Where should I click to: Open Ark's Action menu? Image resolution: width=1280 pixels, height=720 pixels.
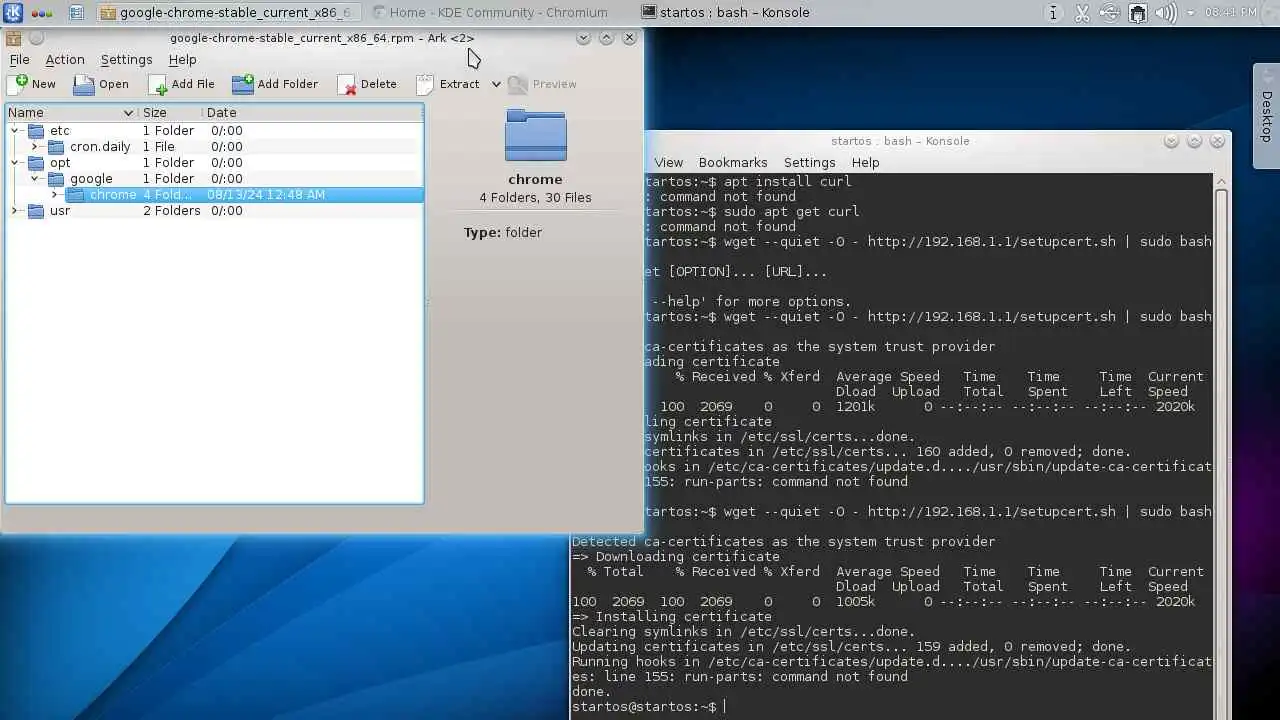click(65, 60)
